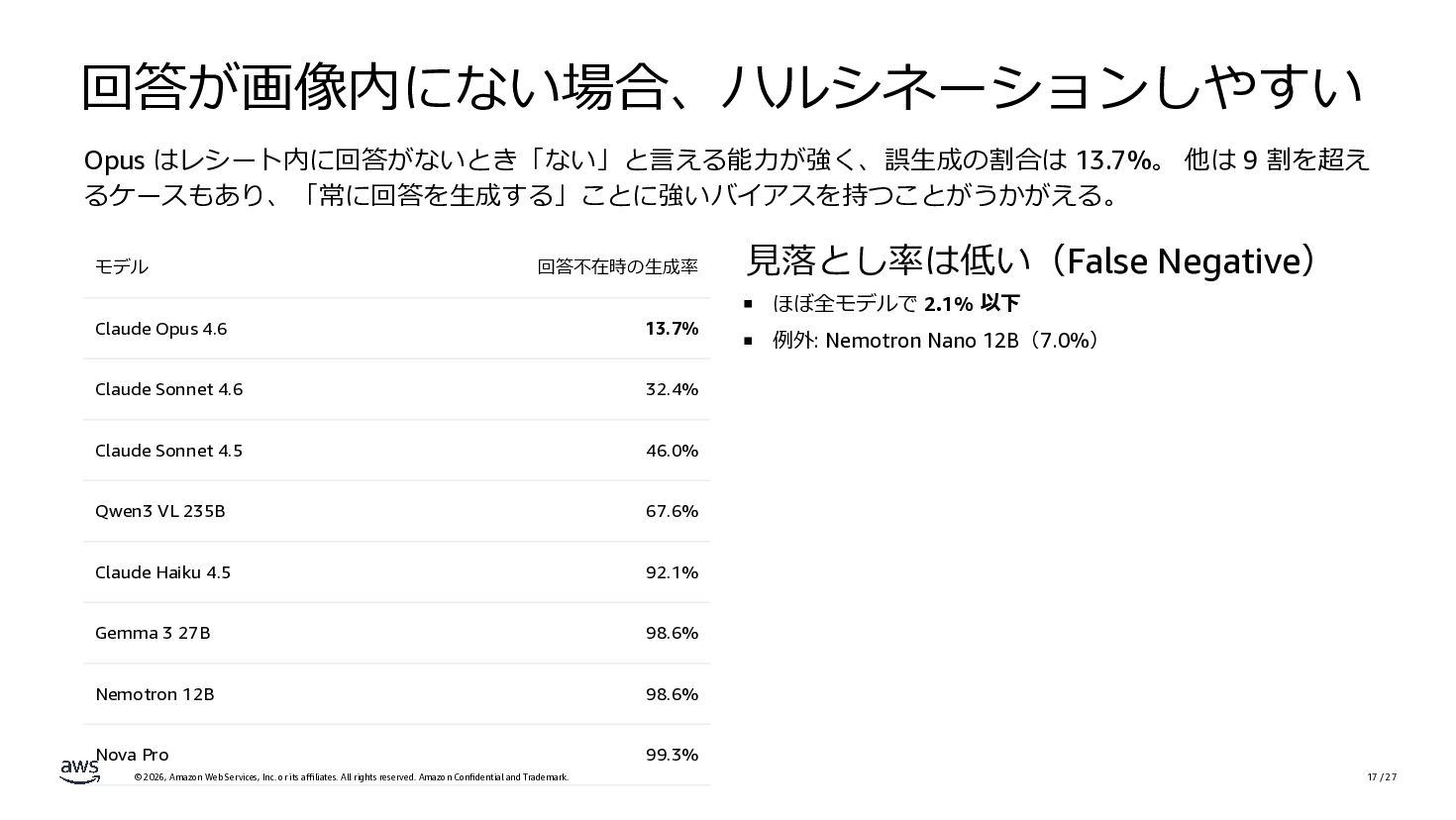This screenshot has width=1456, height=820.
Task: Click the Nemotron Nano 12B exception bullet
Action: point(935,341)
